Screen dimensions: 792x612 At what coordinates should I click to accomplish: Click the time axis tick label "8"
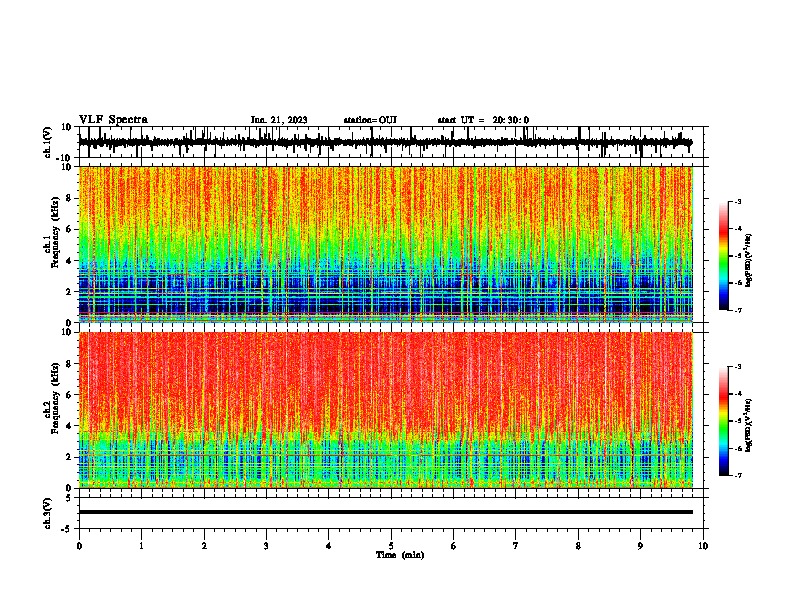(x=578, y=546)
